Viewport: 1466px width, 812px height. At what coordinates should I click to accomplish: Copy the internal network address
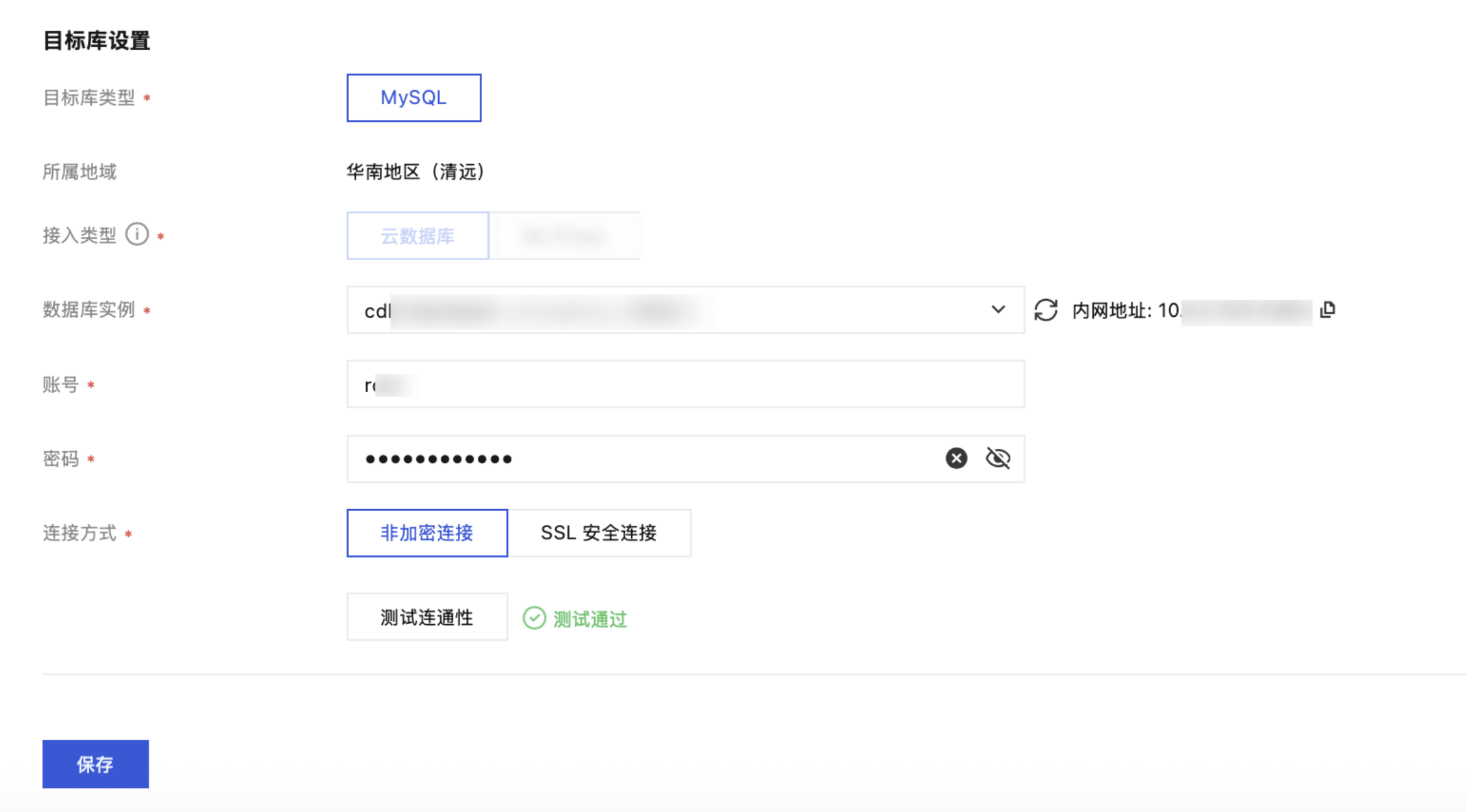[x=1327, y=309]
